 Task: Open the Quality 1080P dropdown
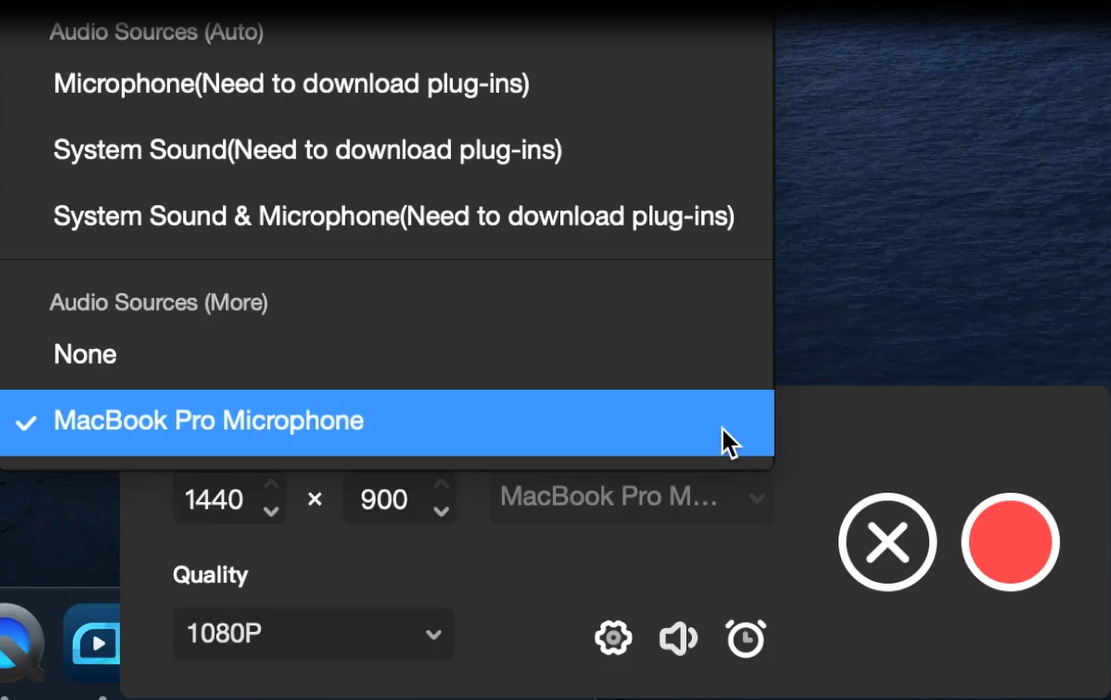tap(312, 633)
